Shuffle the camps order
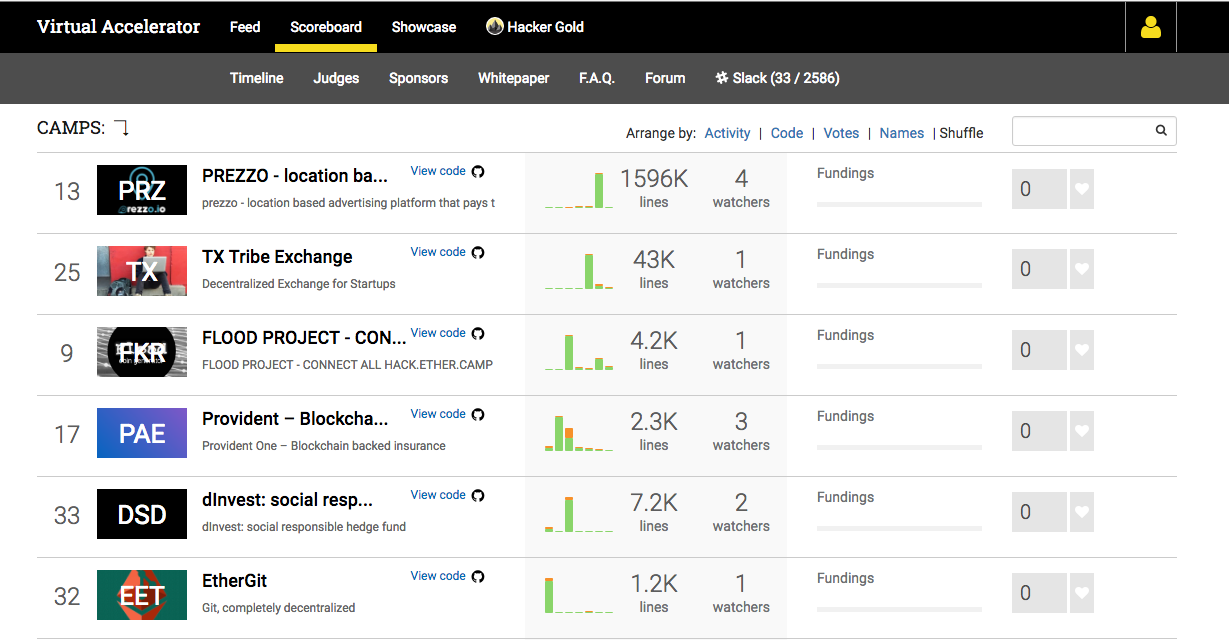The width and height of the screenshot is (1229, 640). tap(961, 133)
